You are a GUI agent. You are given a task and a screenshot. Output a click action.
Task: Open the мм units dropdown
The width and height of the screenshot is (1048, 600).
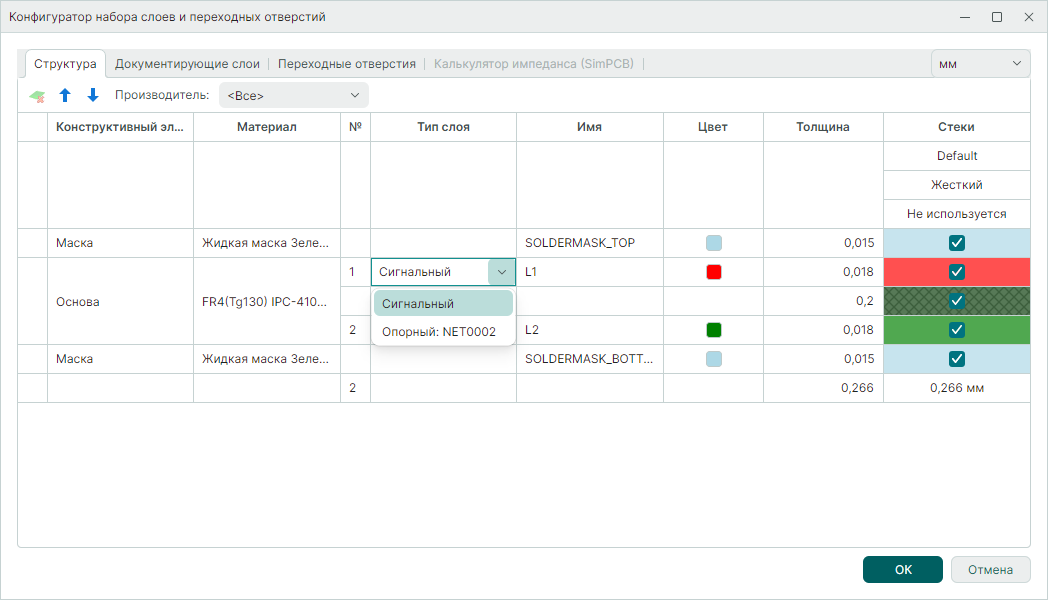[980, 64]
